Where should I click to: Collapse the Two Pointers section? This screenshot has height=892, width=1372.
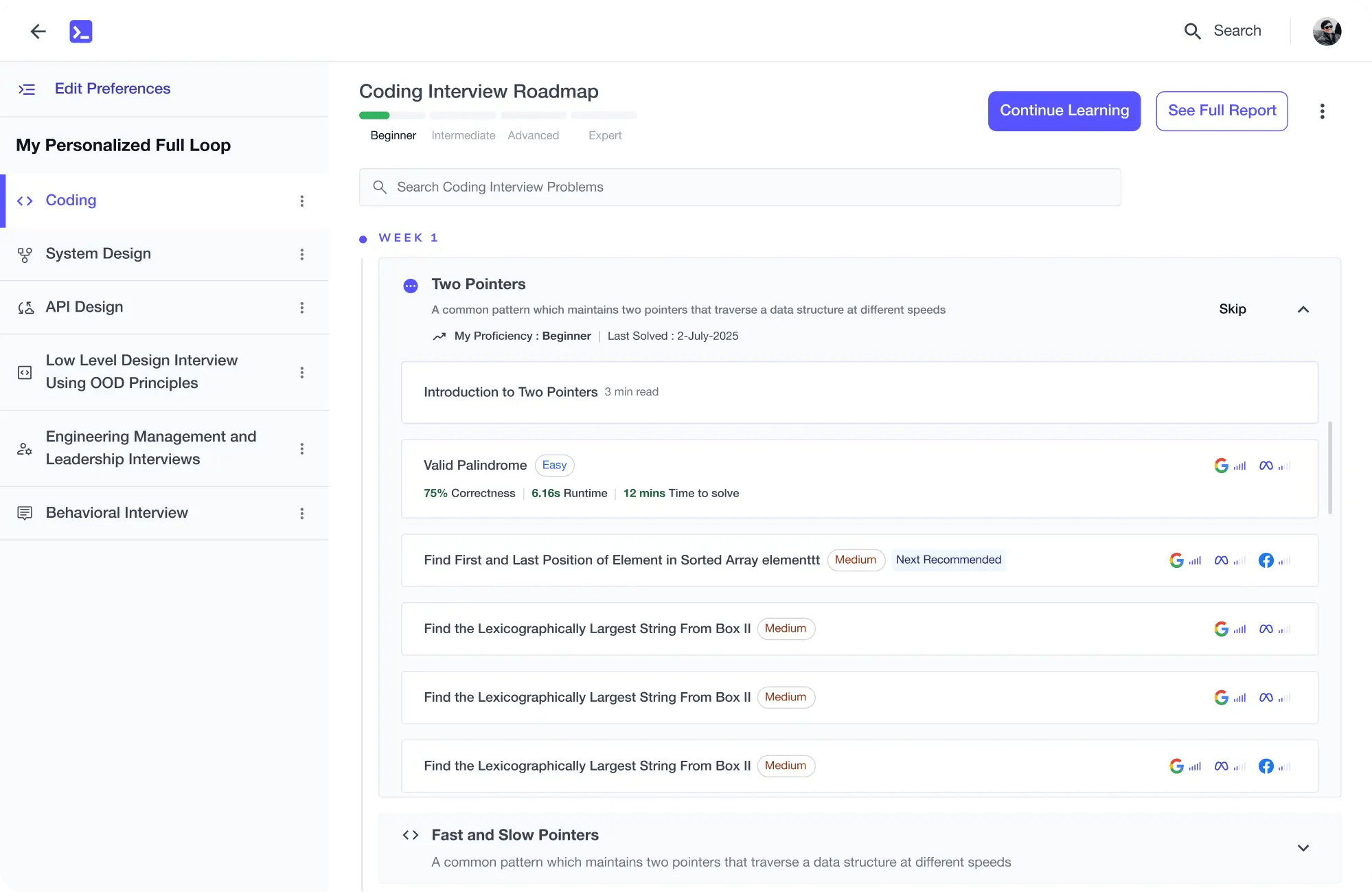click(x=1303, y=310)
